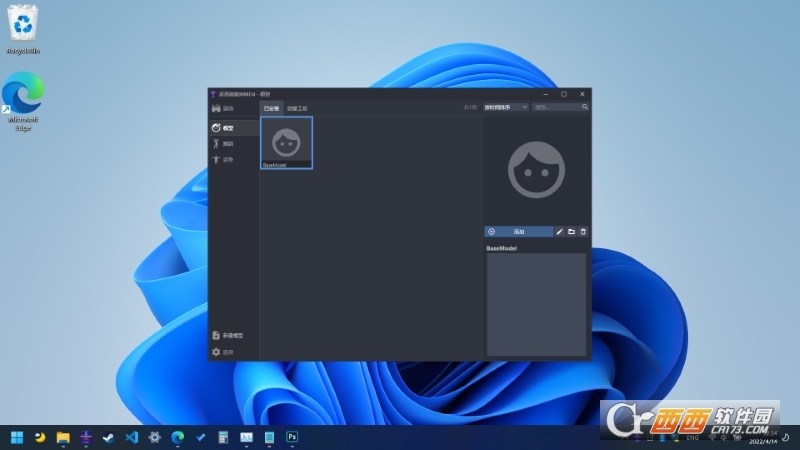Open the pose sidebar section
This screenshot has height=450, width=800.
(222, 159)
